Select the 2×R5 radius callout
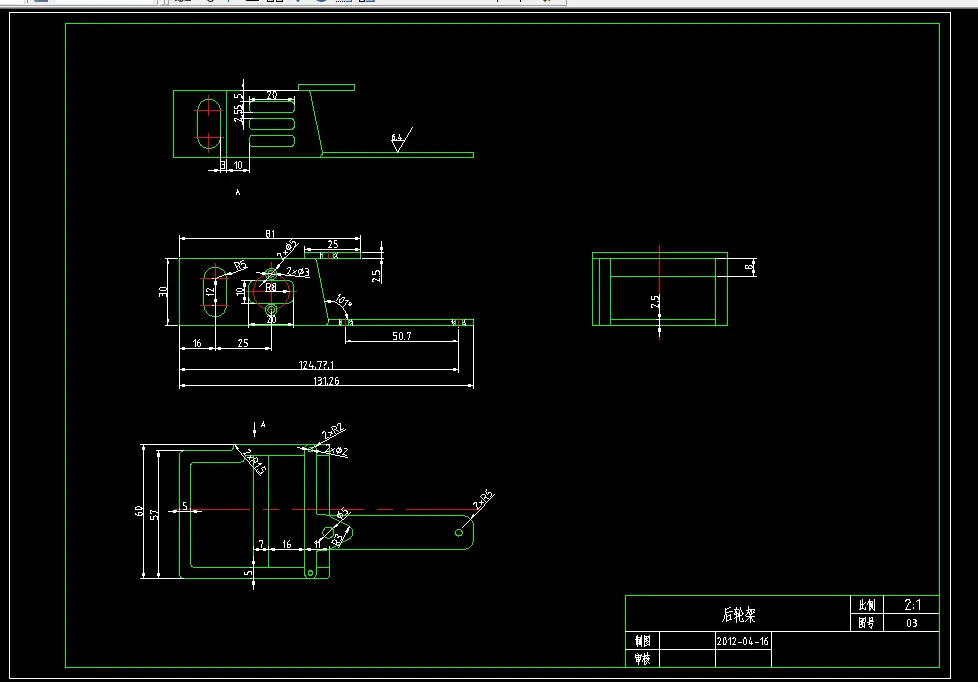The height and width of the screenshot is (682, 978). point(483,500)
